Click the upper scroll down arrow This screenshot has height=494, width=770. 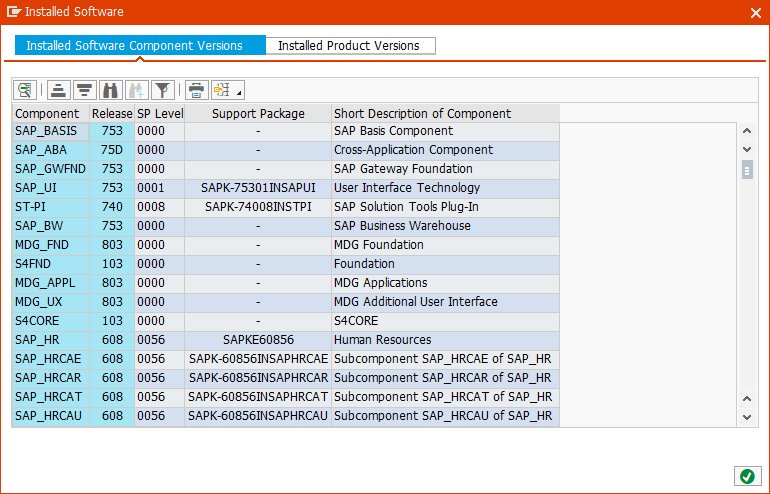point(747,149)
